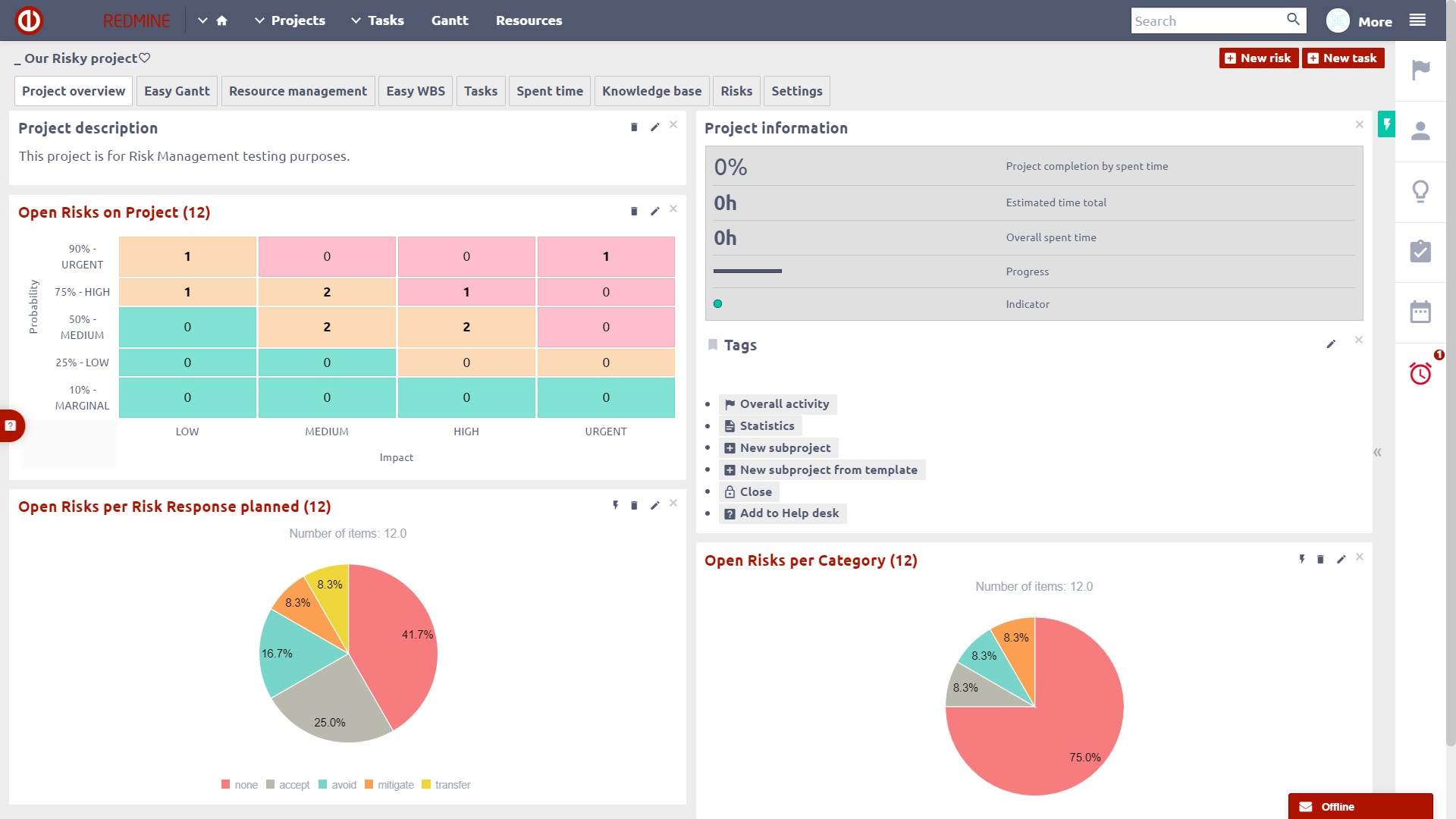Click the lightbulb icon in right sidebar

coord(1420,192)
